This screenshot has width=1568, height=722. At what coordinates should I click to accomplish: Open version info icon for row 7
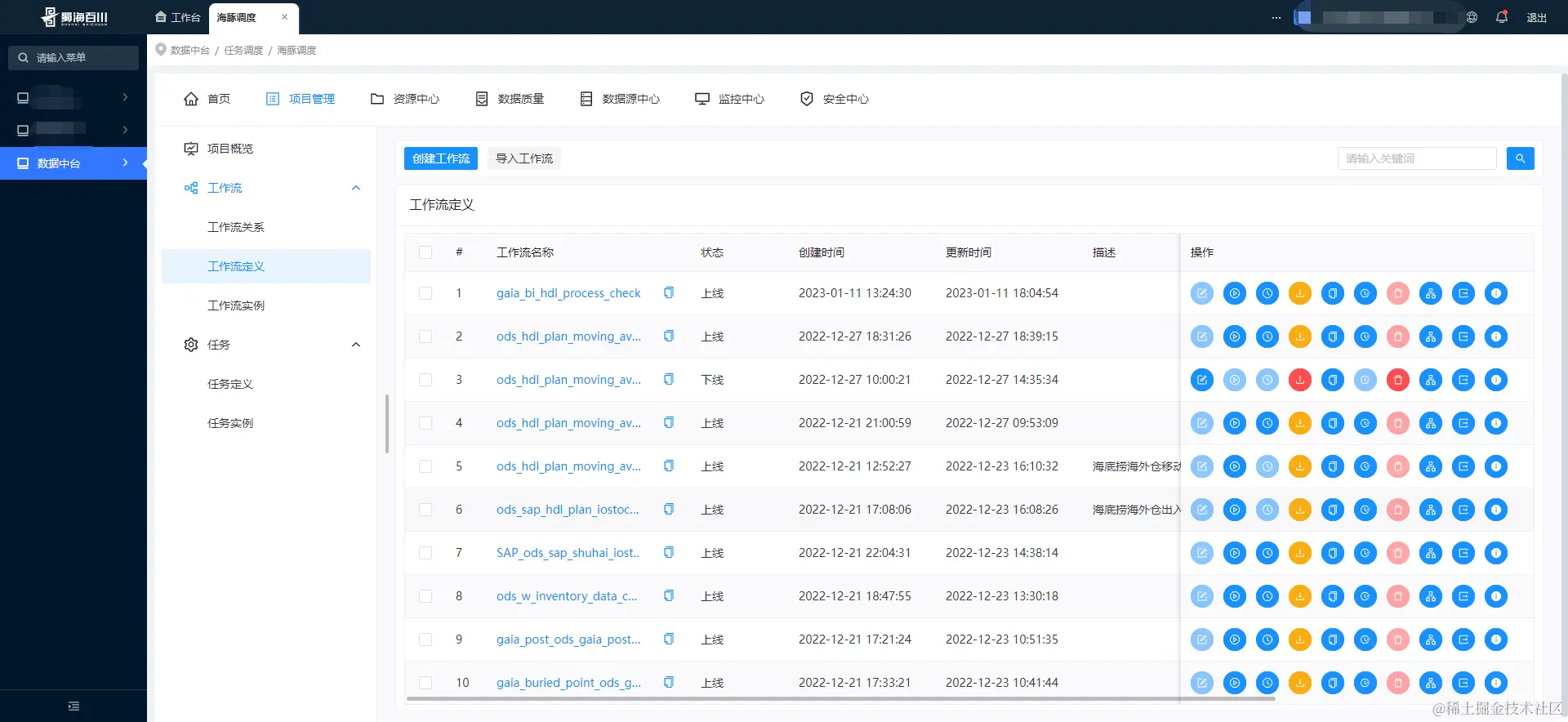[1496, 553]
